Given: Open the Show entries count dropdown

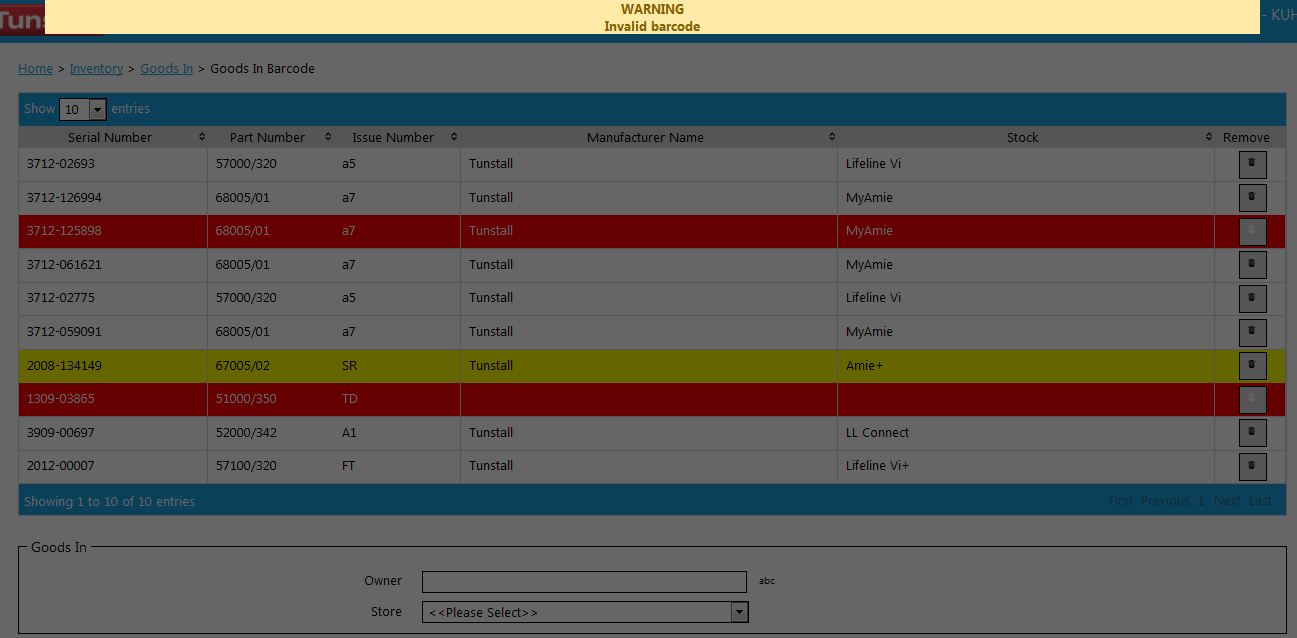Looking at the screenshot, I should point(83,109).
